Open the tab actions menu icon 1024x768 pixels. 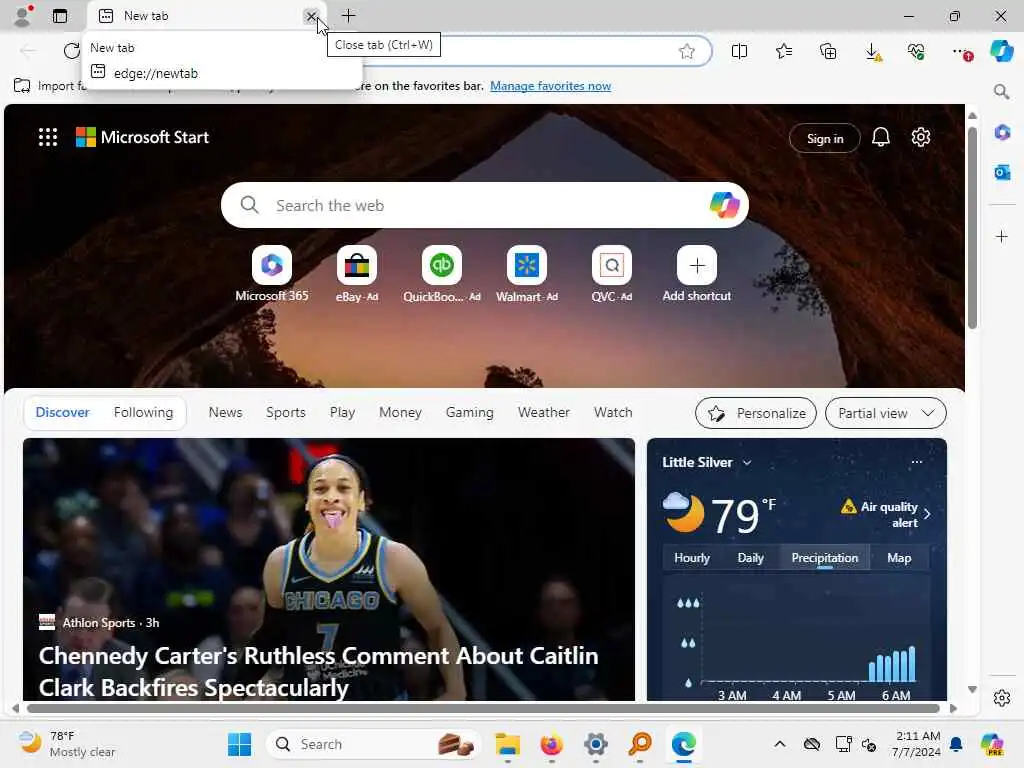60,16
